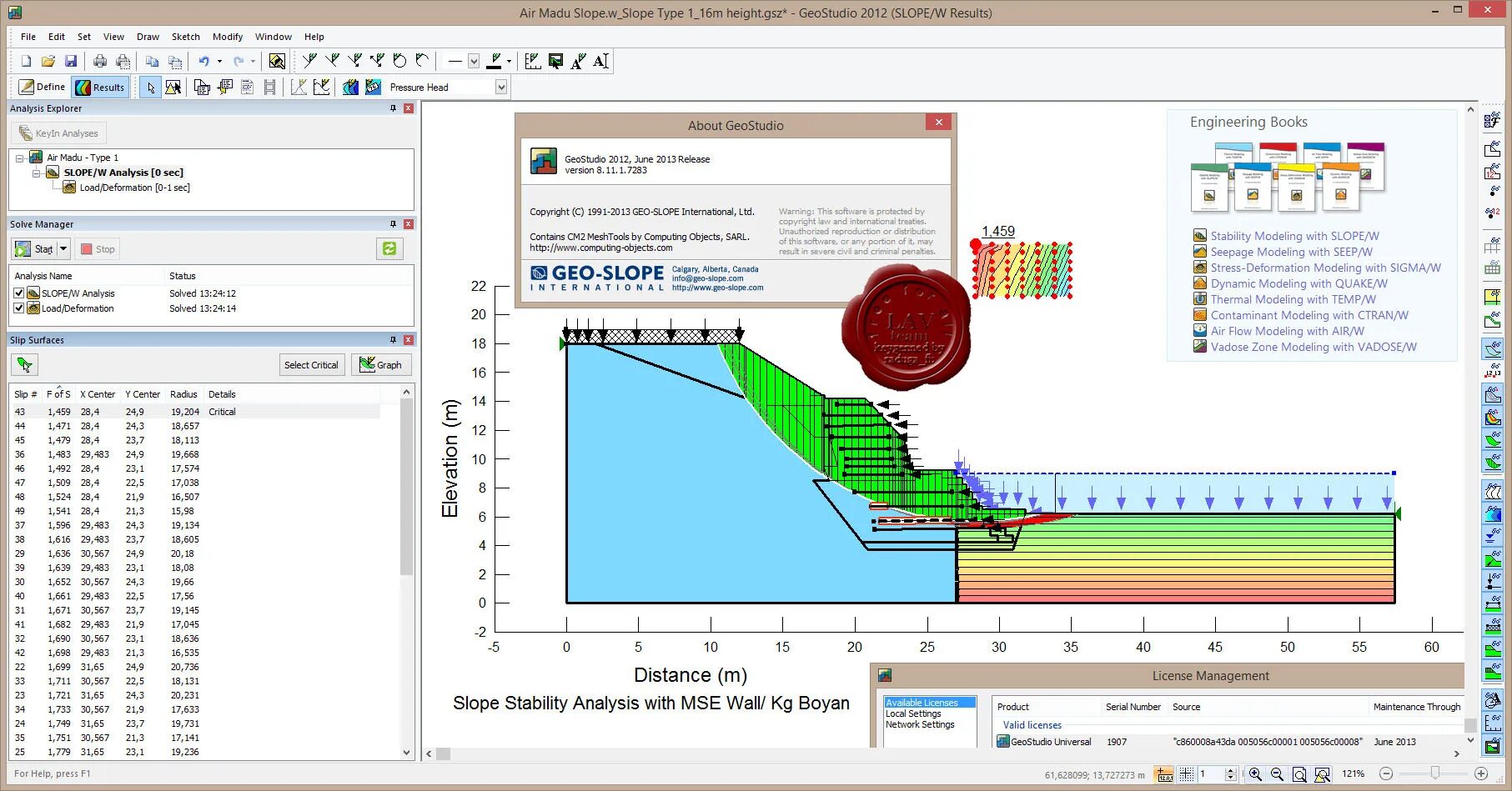Open the Sketch menu
The image size is (1512, 791).
coord(186,37)
